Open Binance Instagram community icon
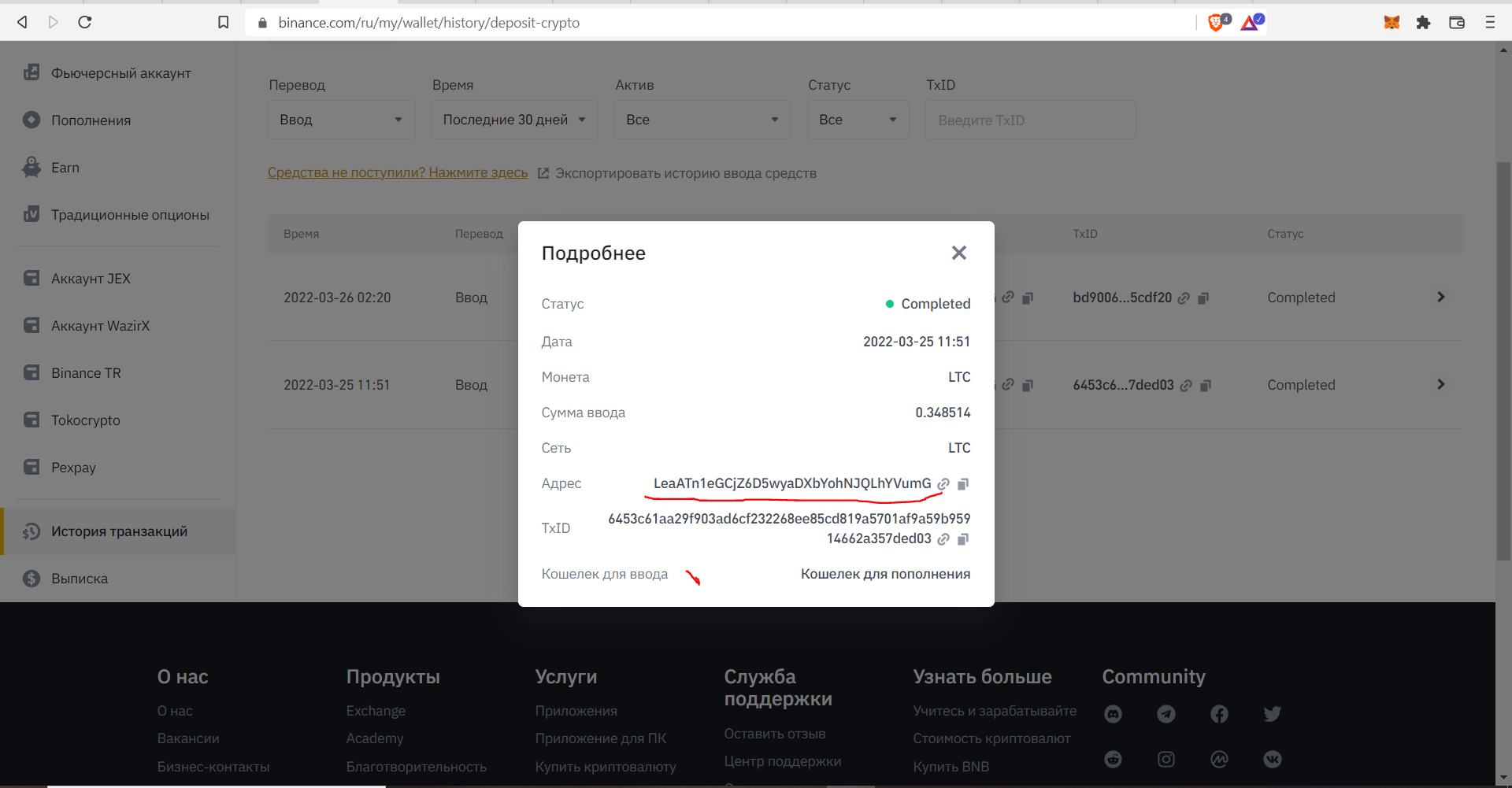 [x=1166, y=759]
